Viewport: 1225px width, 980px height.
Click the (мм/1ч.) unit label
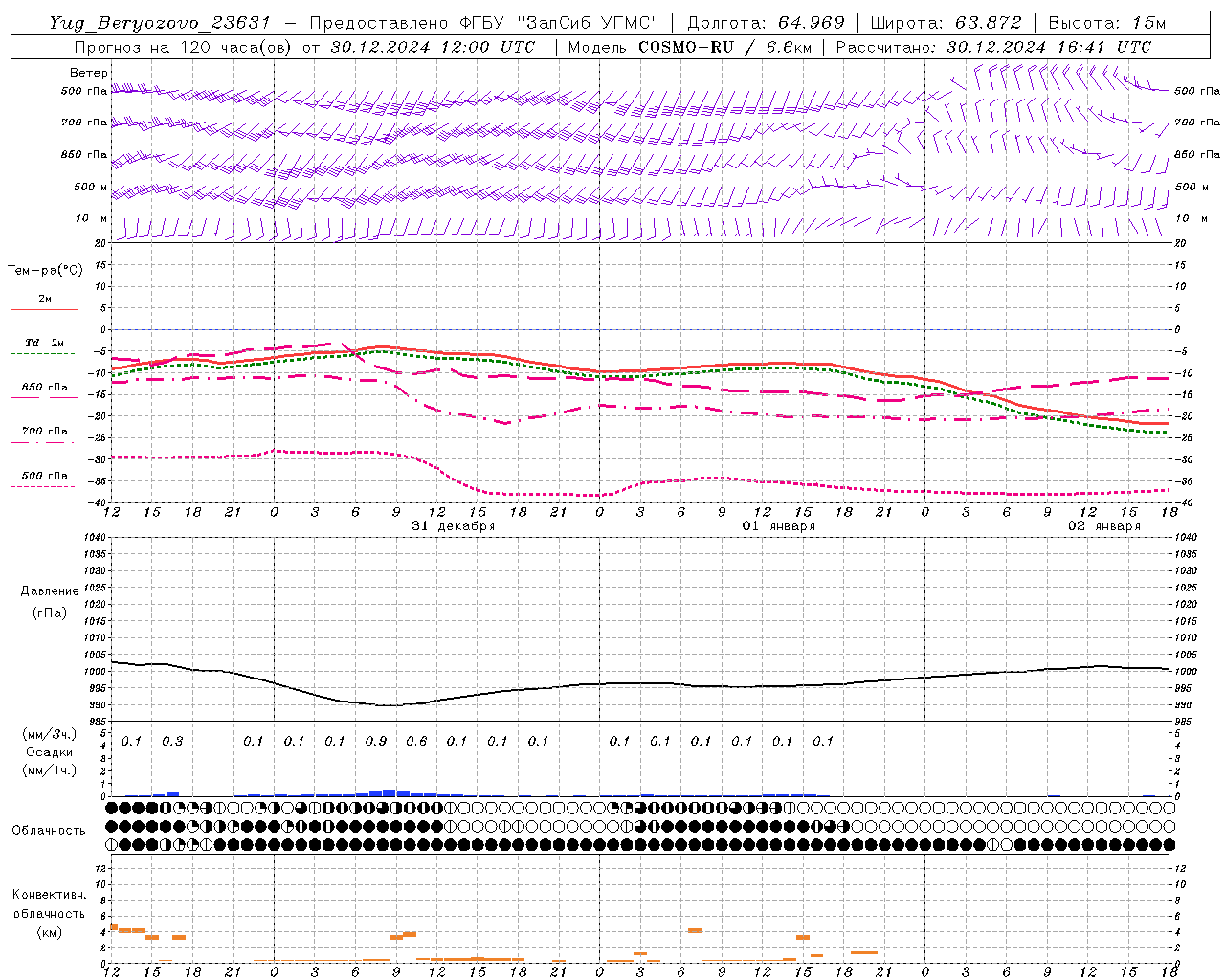tap(49, 770)
